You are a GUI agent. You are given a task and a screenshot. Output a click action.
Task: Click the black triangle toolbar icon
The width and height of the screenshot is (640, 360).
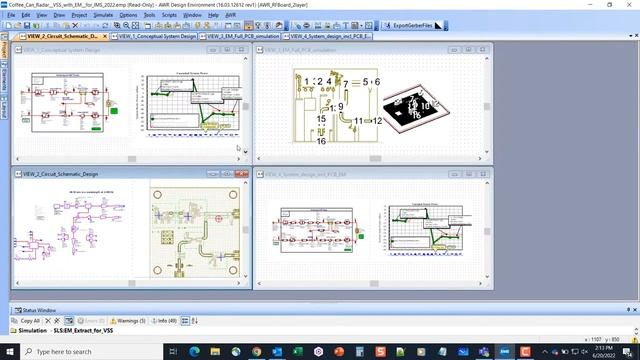438,25
